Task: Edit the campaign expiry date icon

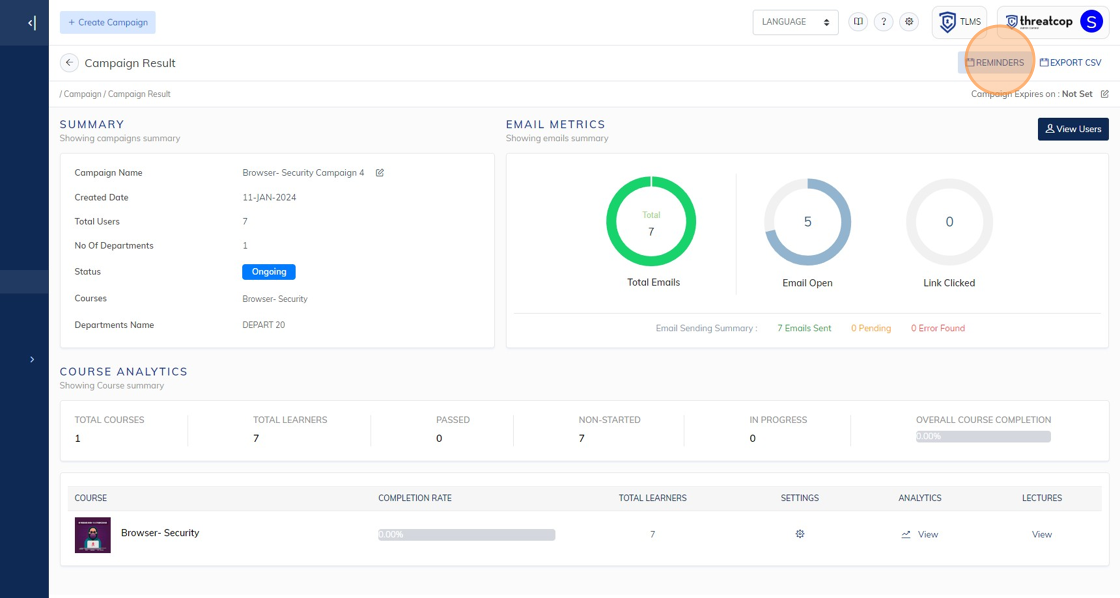Action: (x=1104, y=94)
